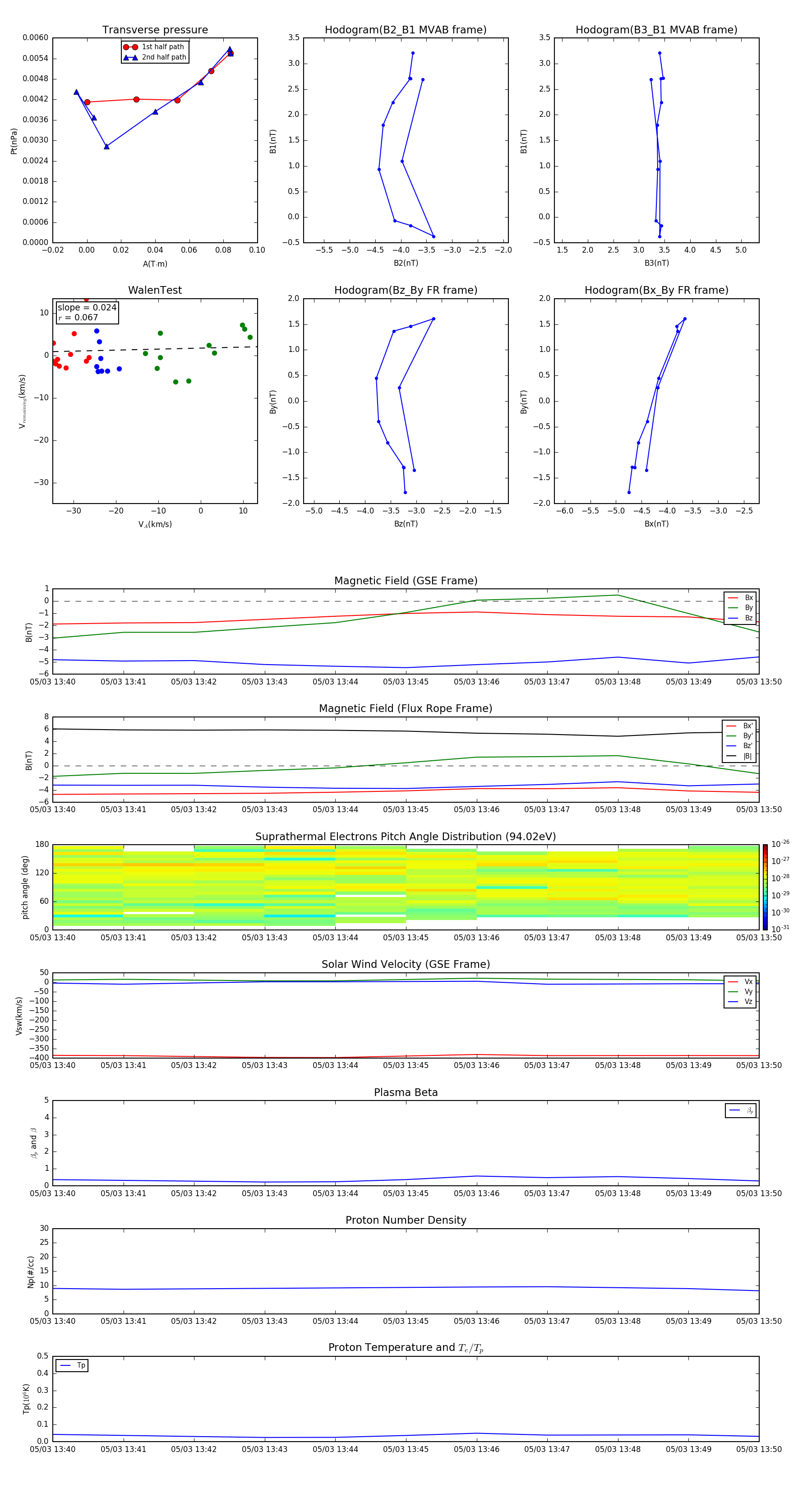Viewport: 812px width, 1489px height.
Task: Click the 'Magnetic Field (Flux Rope Frame)' title
Action: 406,709
